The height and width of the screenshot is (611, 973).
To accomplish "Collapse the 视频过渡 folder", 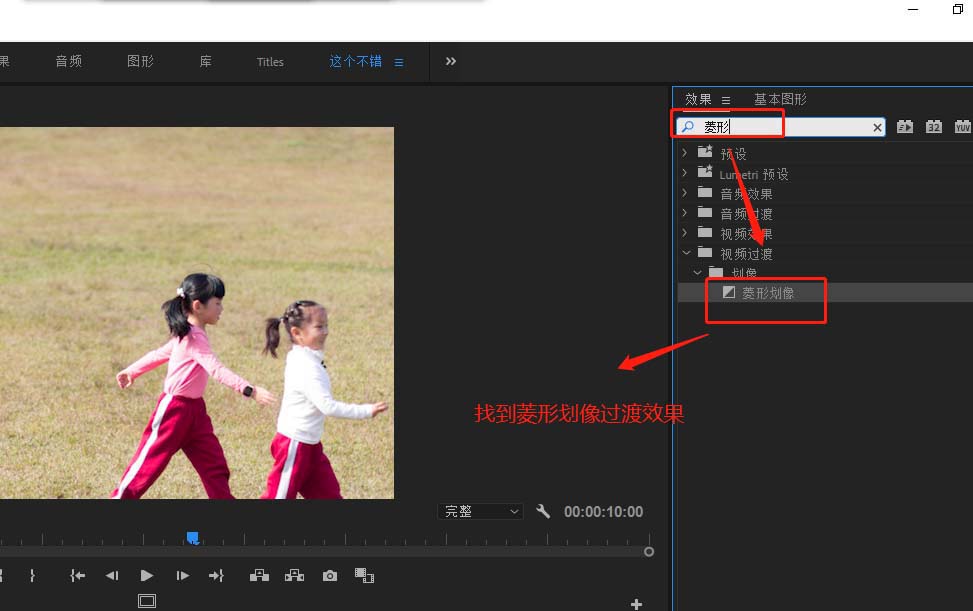I will 686,252.
